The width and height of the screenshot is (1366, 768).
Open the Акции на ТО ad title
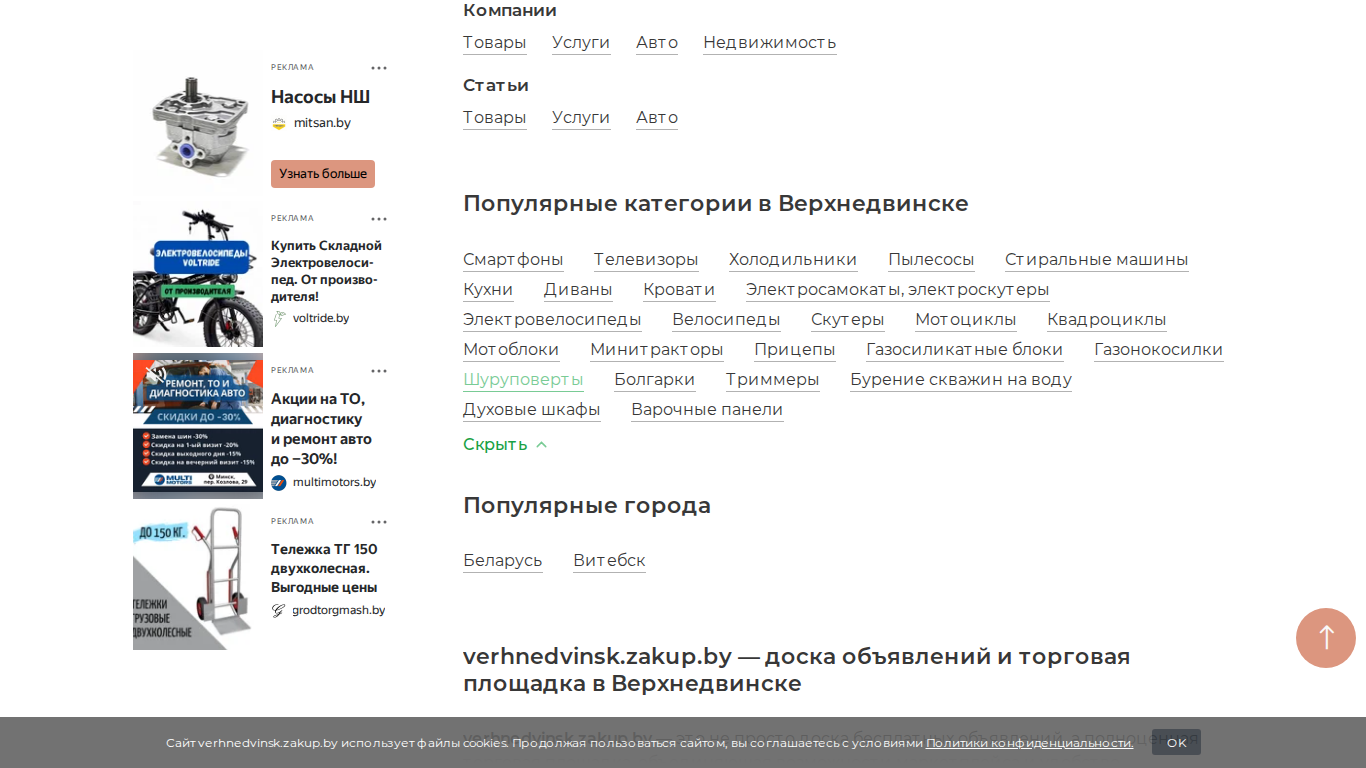tap(321, 429)
